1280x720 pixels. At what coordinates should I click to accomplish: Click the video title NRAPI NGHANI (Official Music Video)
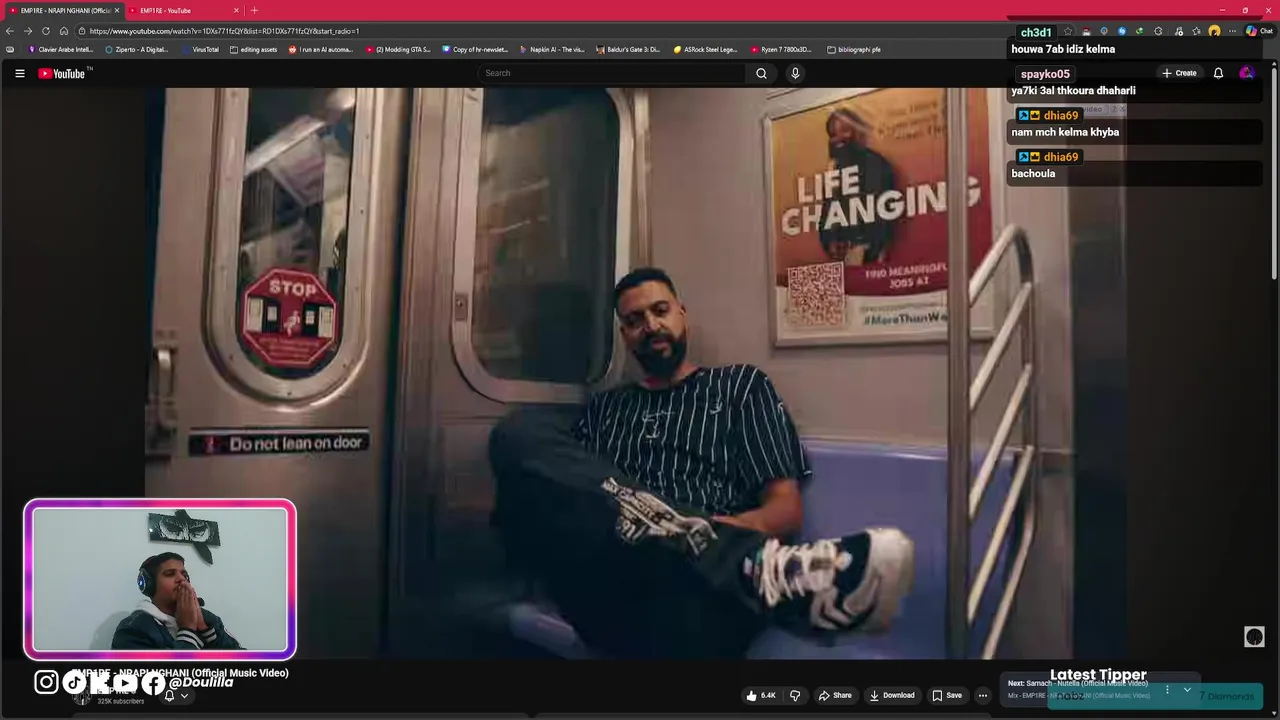coord(204,673)
